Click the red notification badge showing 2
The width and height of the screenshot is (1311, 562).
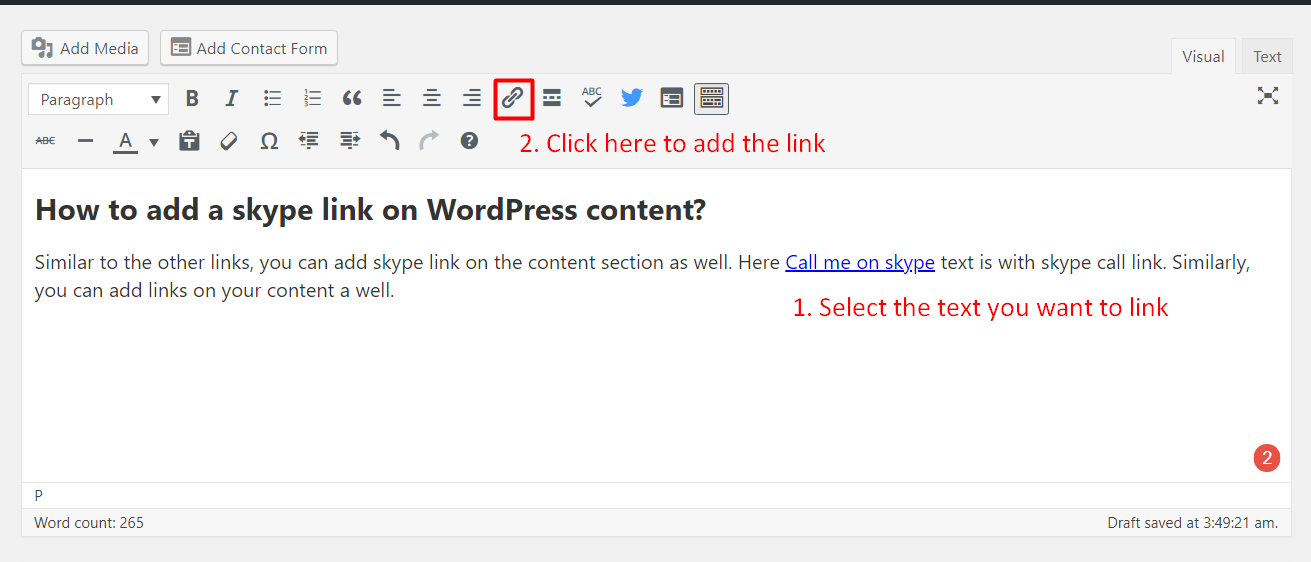[1267, 459]
